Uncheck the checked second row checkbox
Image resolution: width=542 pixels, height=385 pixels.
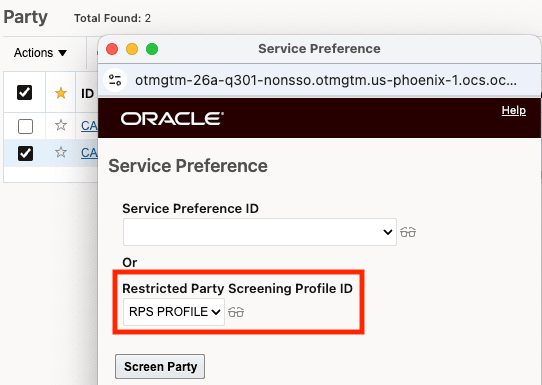(25, 153)
